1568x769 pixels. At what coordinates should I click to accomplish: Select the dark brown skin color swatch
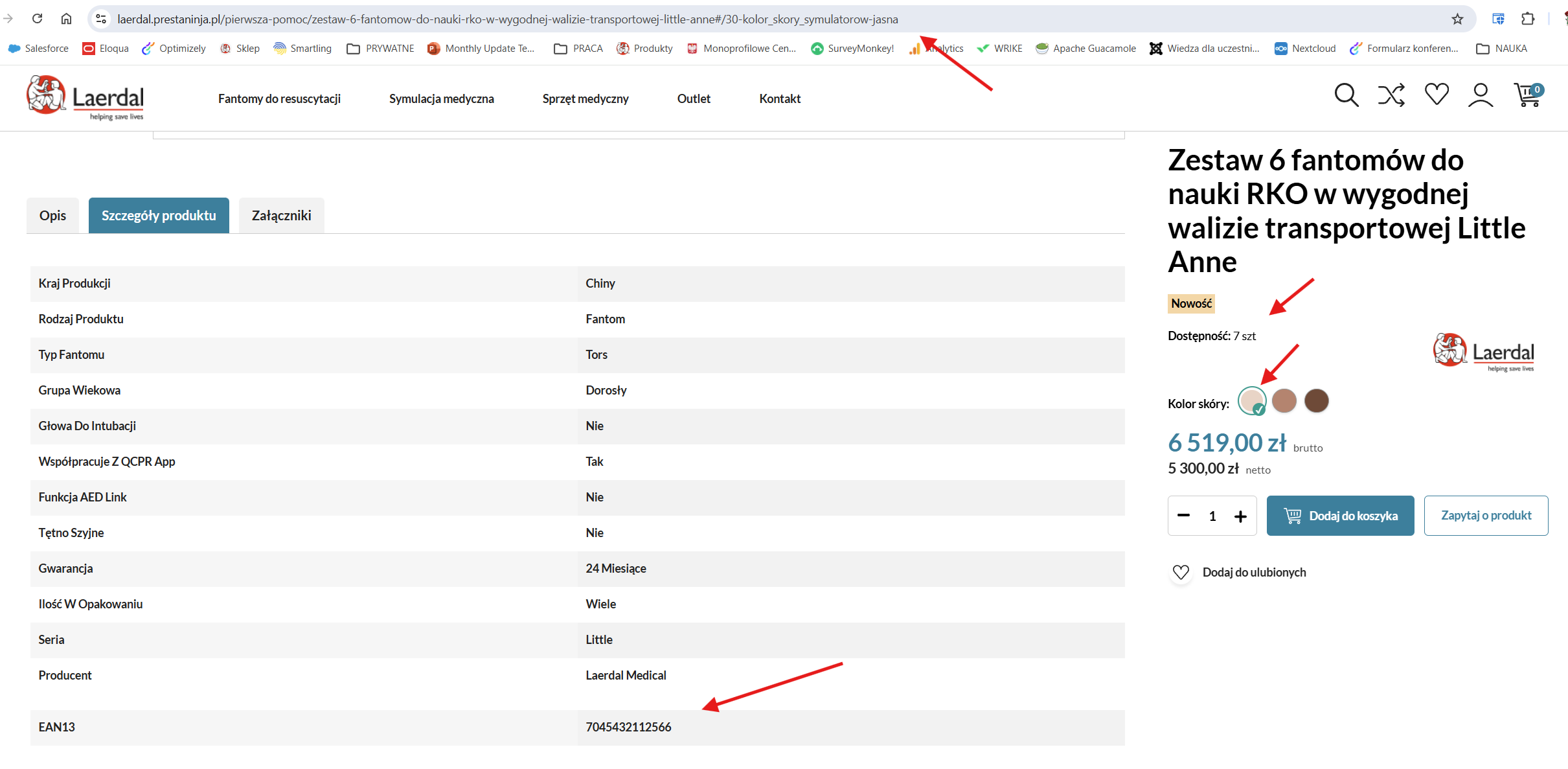(1316, 400)
